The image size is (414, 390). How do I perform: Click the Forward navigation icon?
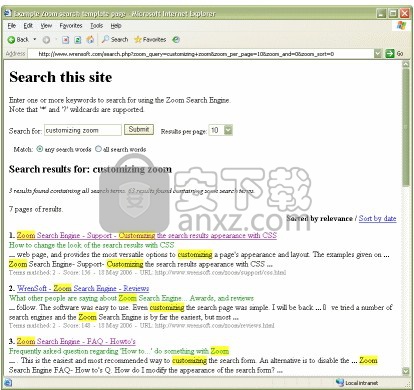pyautogui.click(x=46, y=40)
